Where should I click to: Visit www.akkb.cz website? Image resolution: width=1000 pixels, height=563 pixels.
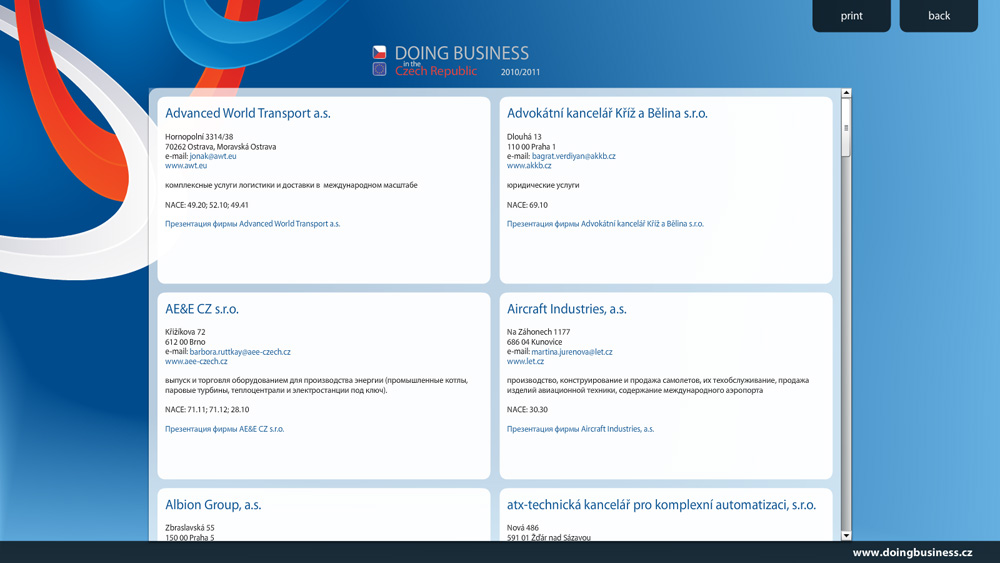(529, 166)
